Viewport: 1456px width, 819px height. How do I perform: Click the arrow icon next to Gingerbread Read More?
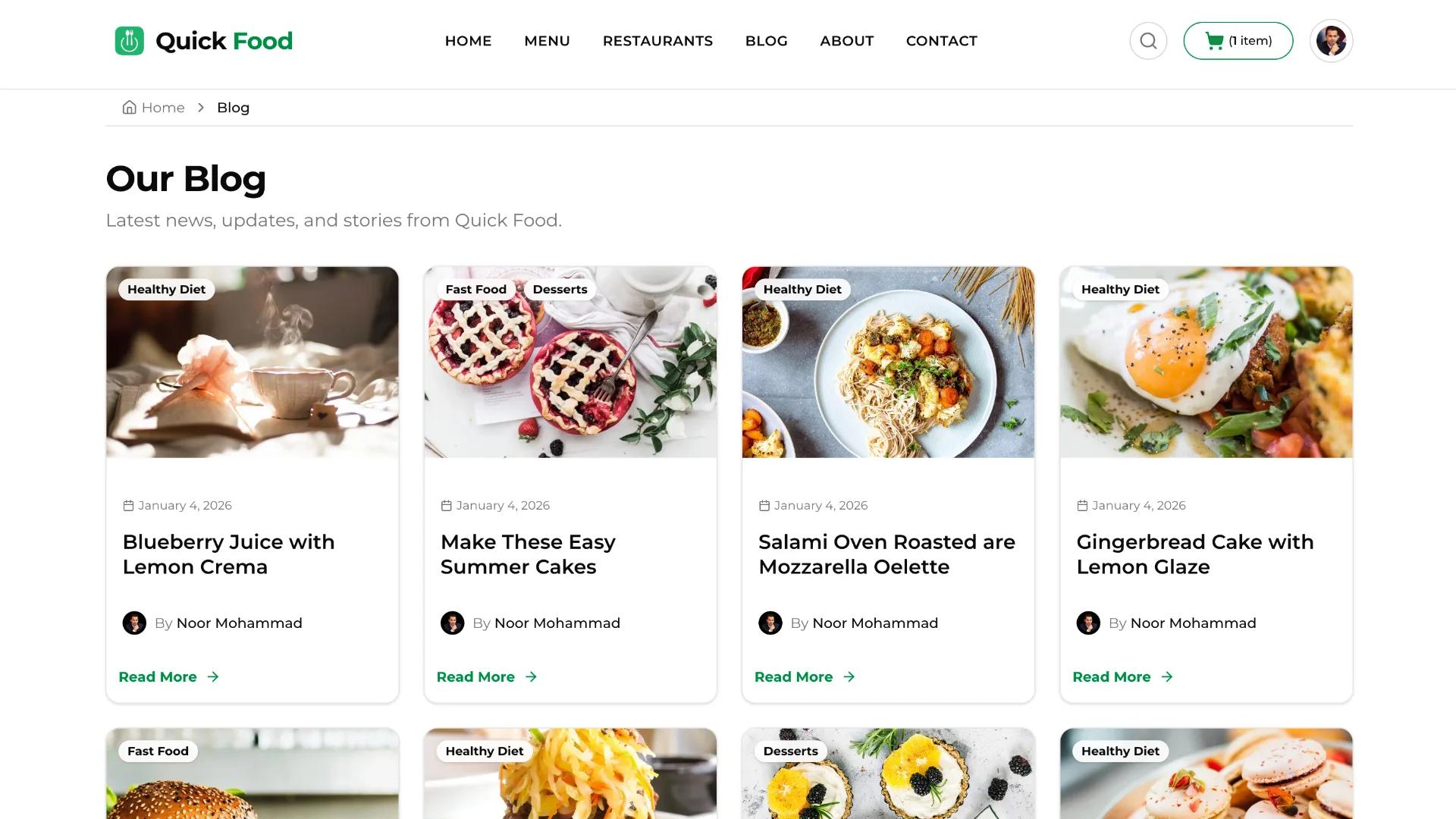1168,676
